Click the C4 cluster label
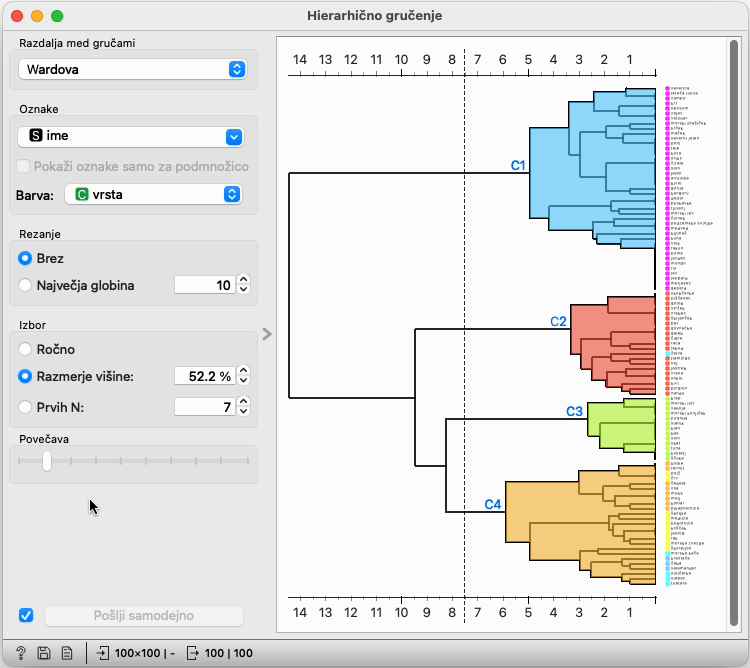This screenshot has width=750, height=668. coord(493,504)
